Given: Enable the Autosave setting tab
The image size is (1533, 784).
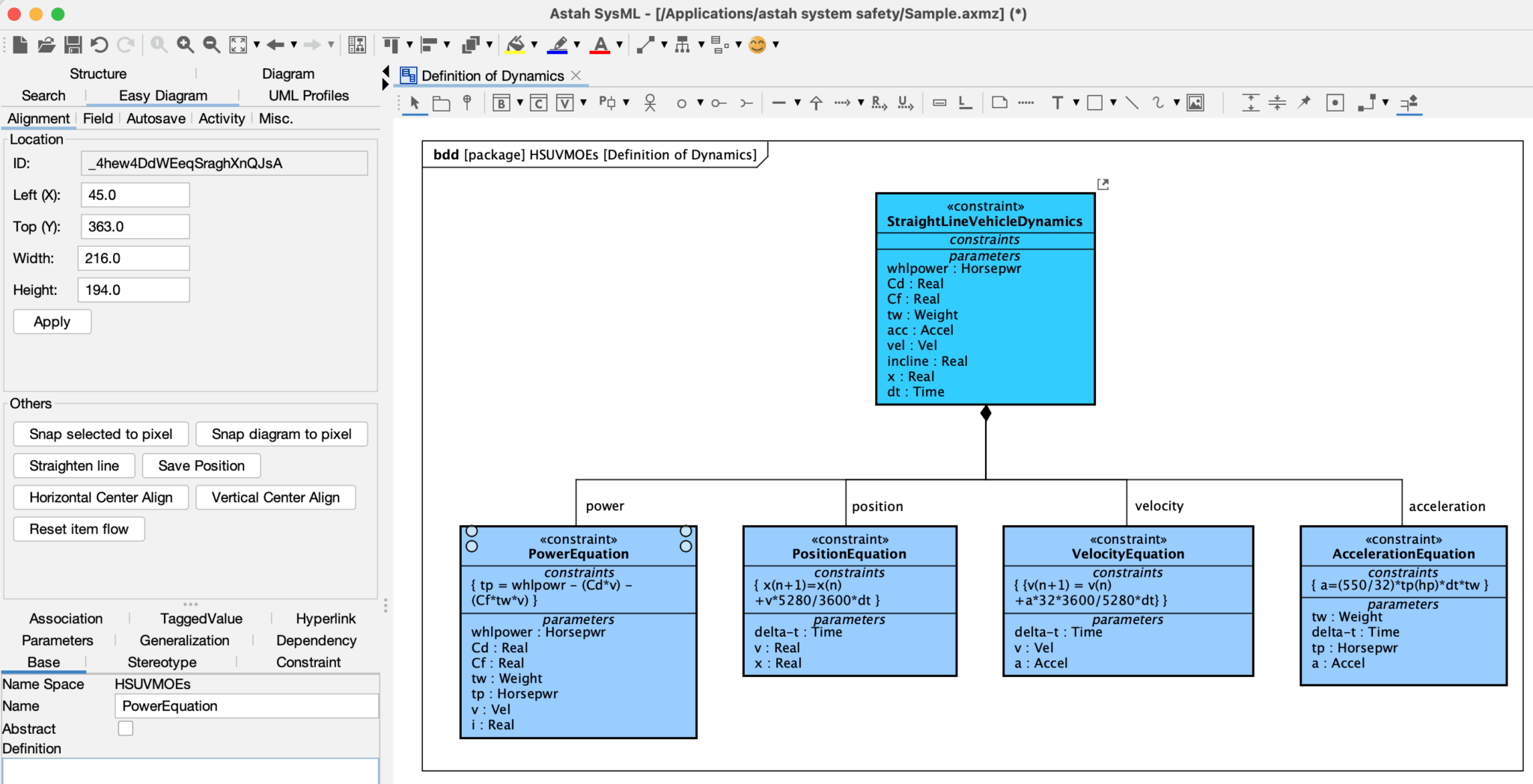Looking at the screenshot, I should 156,118.
